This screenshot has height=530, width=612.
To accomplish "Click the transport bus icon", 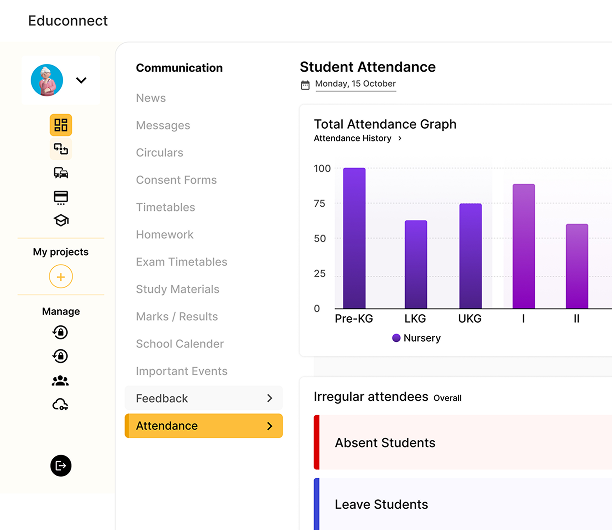I will tap(61, 173).
